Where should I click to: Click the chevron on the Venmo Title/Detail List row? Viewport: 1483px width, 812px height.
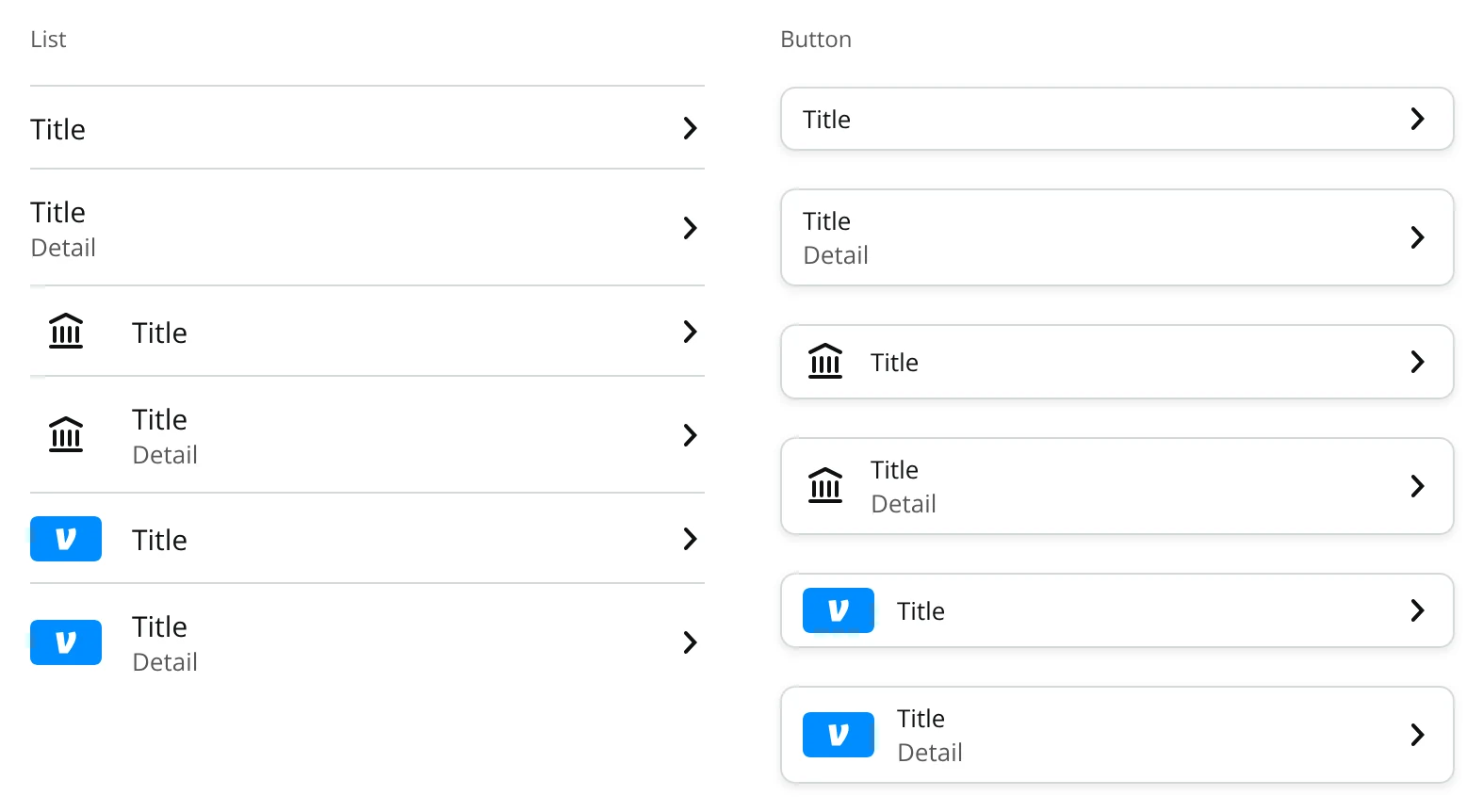point(691,642)
